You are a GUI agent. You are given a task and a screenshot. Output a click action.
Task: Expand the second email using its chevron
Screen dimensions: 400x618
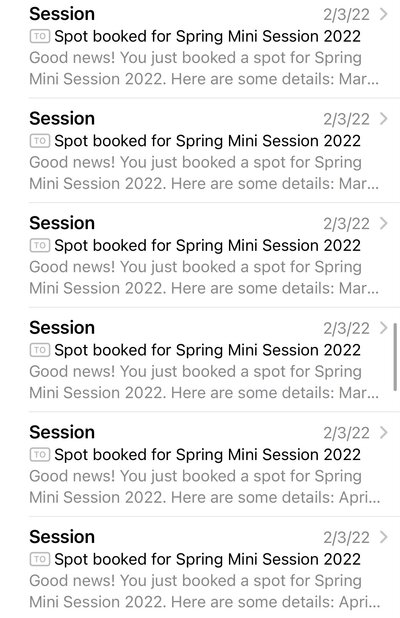[x=383, y=119]
